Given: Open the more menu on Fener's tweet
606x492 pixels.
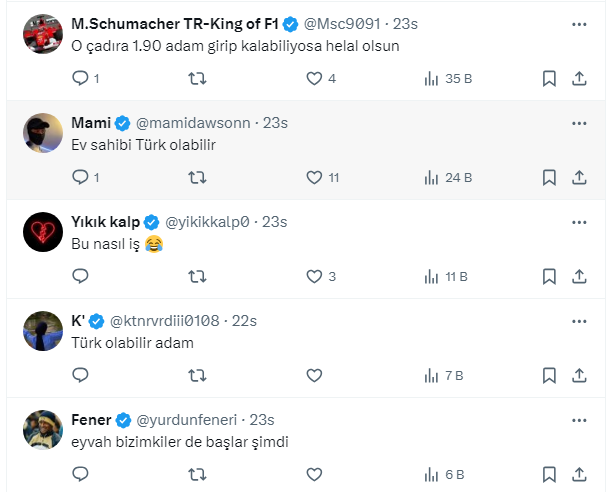Looking at the screenshot, I should click(579, 419).
